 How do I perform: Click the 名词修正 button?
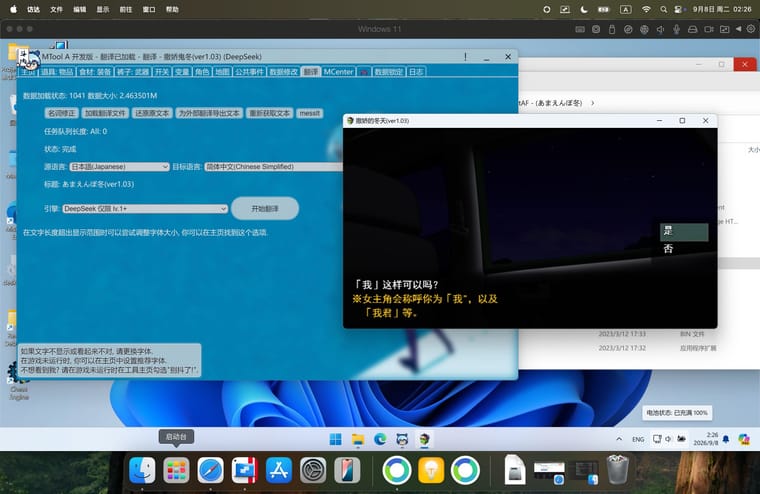pyautogui.click(x=61, y=113)
